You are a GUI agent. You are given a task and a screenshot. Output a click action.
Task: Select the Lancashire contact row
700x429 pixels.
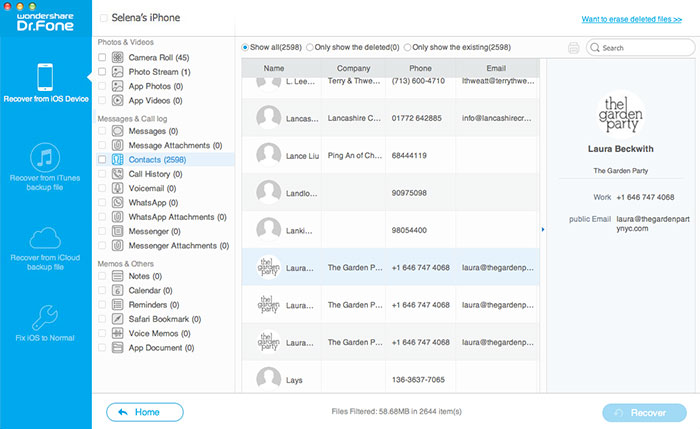[391, 118]
